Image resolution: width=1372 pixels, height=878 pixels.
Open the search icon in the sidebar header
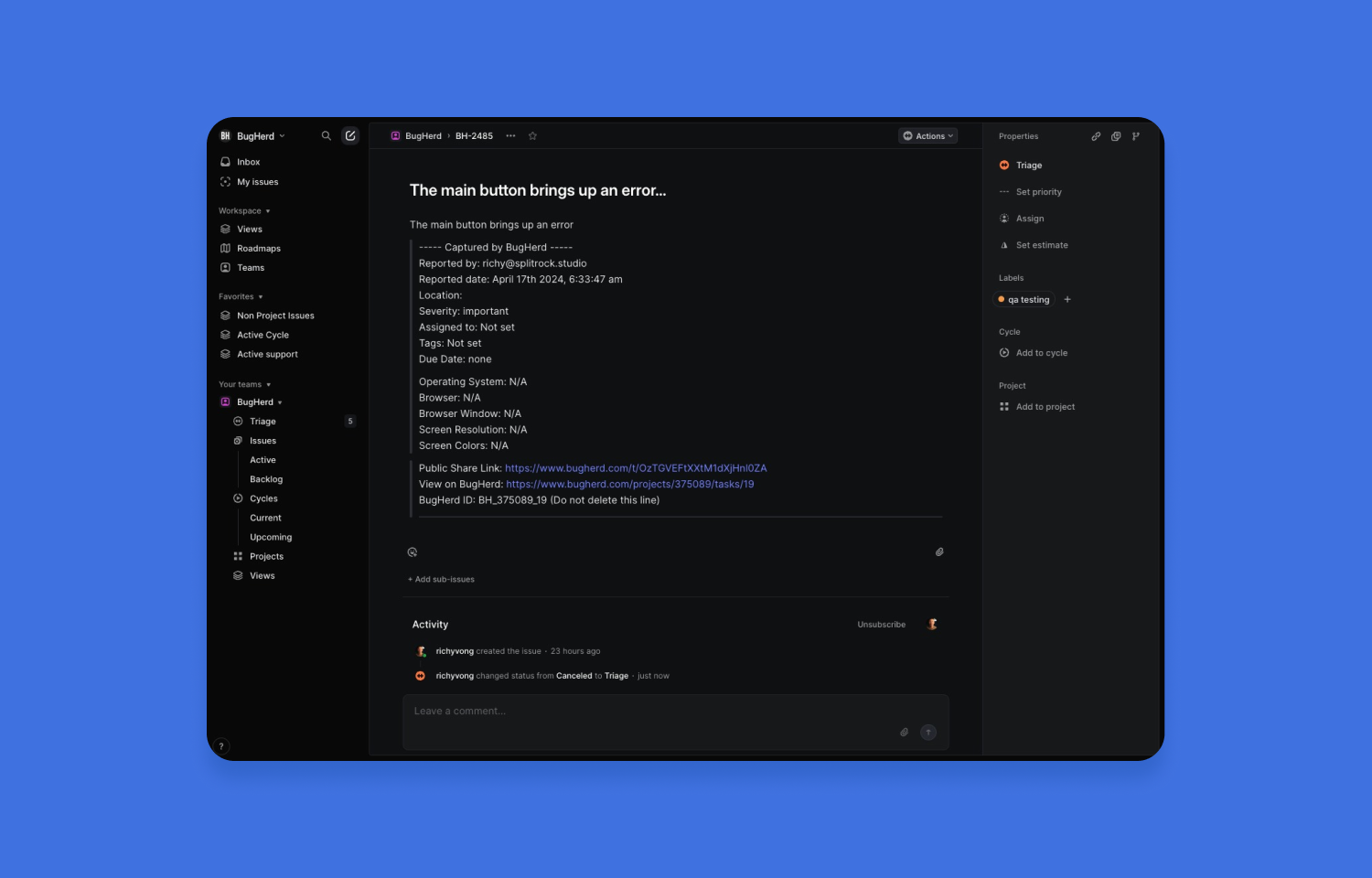(x=326, y=135)
